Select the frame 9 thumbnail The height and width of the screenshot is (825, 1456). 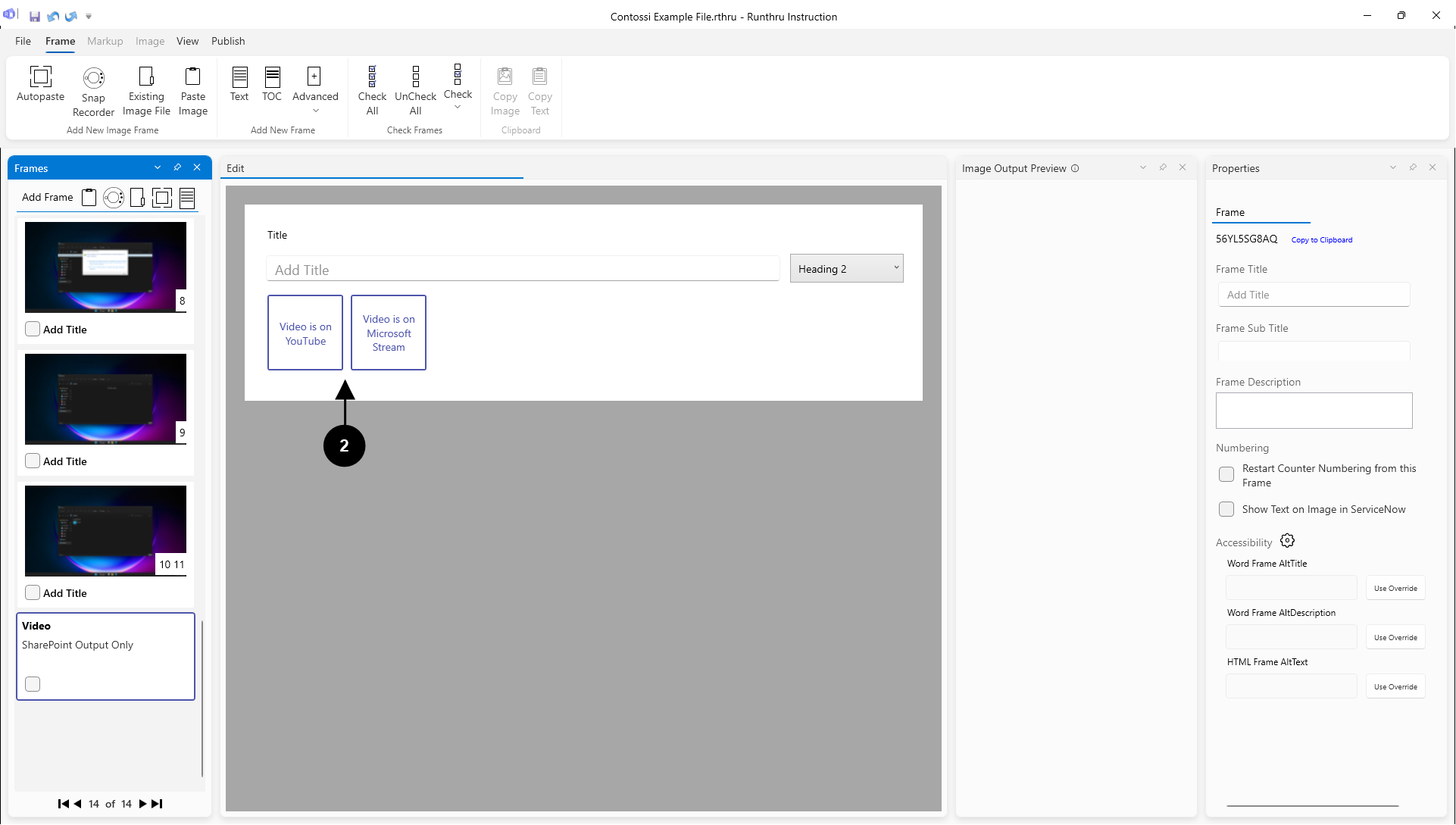click(105, 398)
